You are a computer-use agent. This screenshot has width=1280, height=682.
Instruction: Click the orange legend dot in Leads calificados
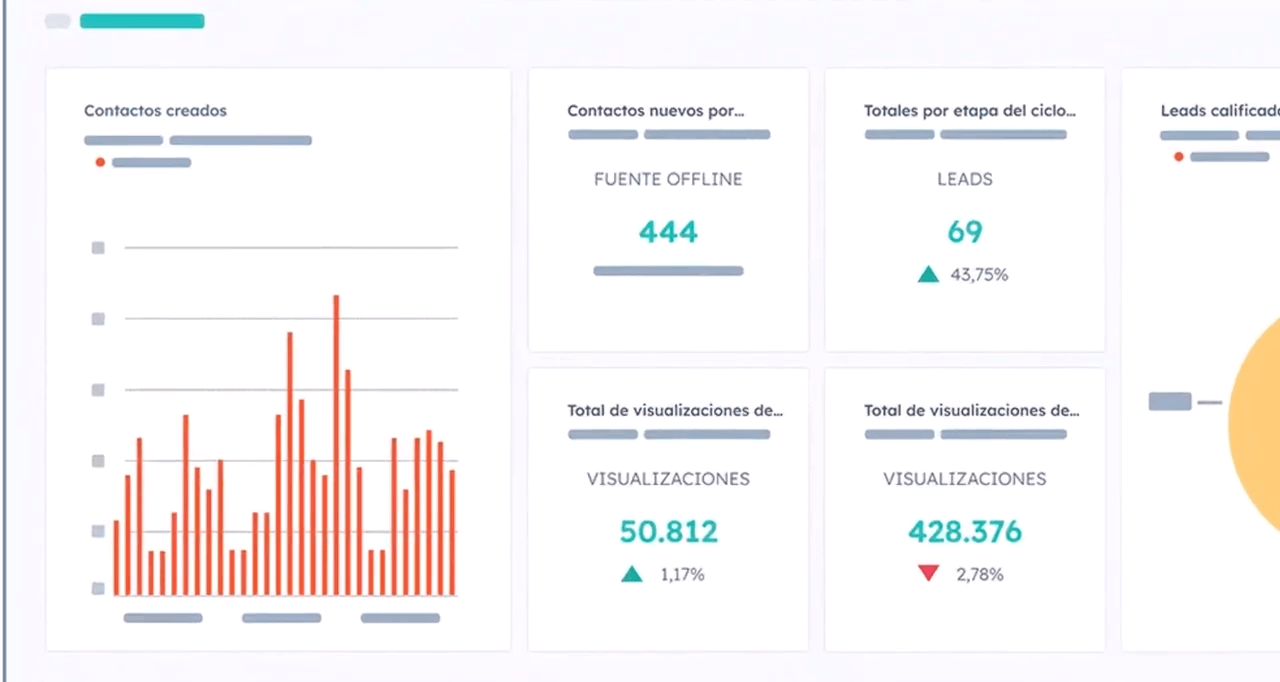(1179, 157)
